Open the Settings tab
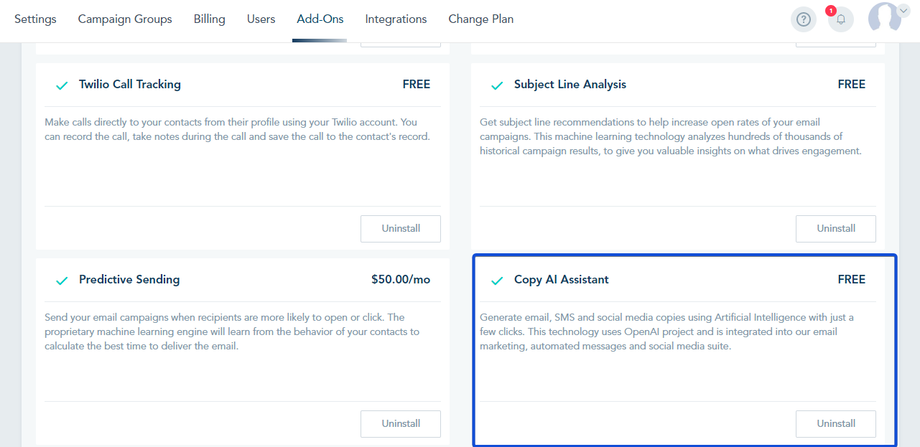The width and height of the screenshot is (920, 447). 35,19
